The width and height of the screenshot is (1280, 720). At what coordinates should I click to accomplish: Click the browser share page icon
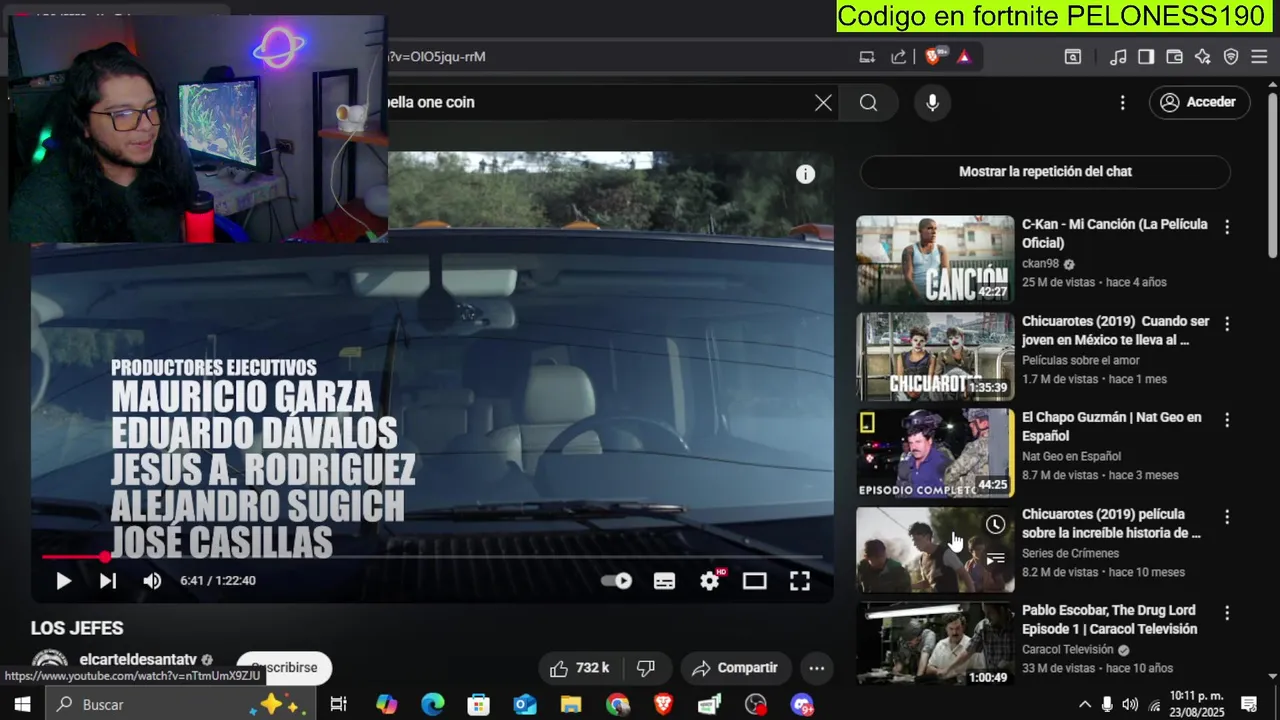898,57
